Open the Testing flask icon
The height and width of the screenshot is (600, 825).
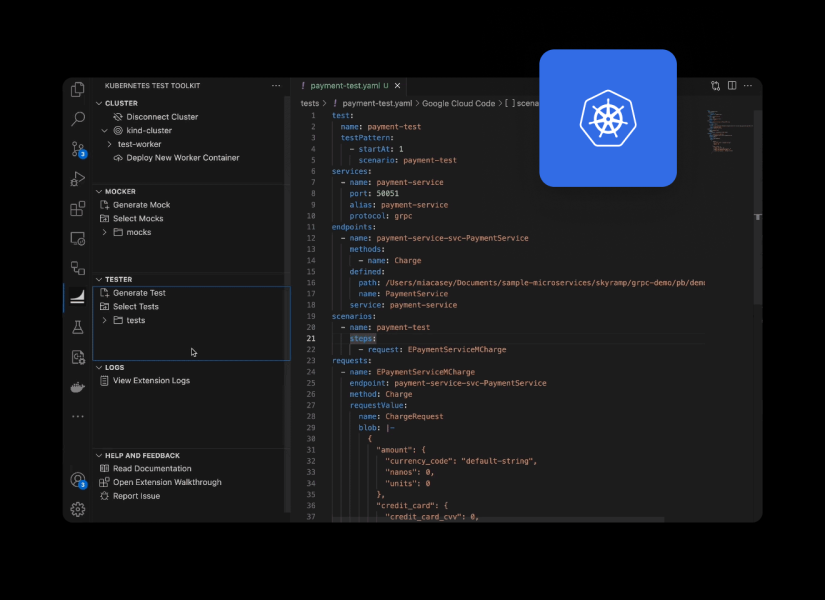click(77, 327)
